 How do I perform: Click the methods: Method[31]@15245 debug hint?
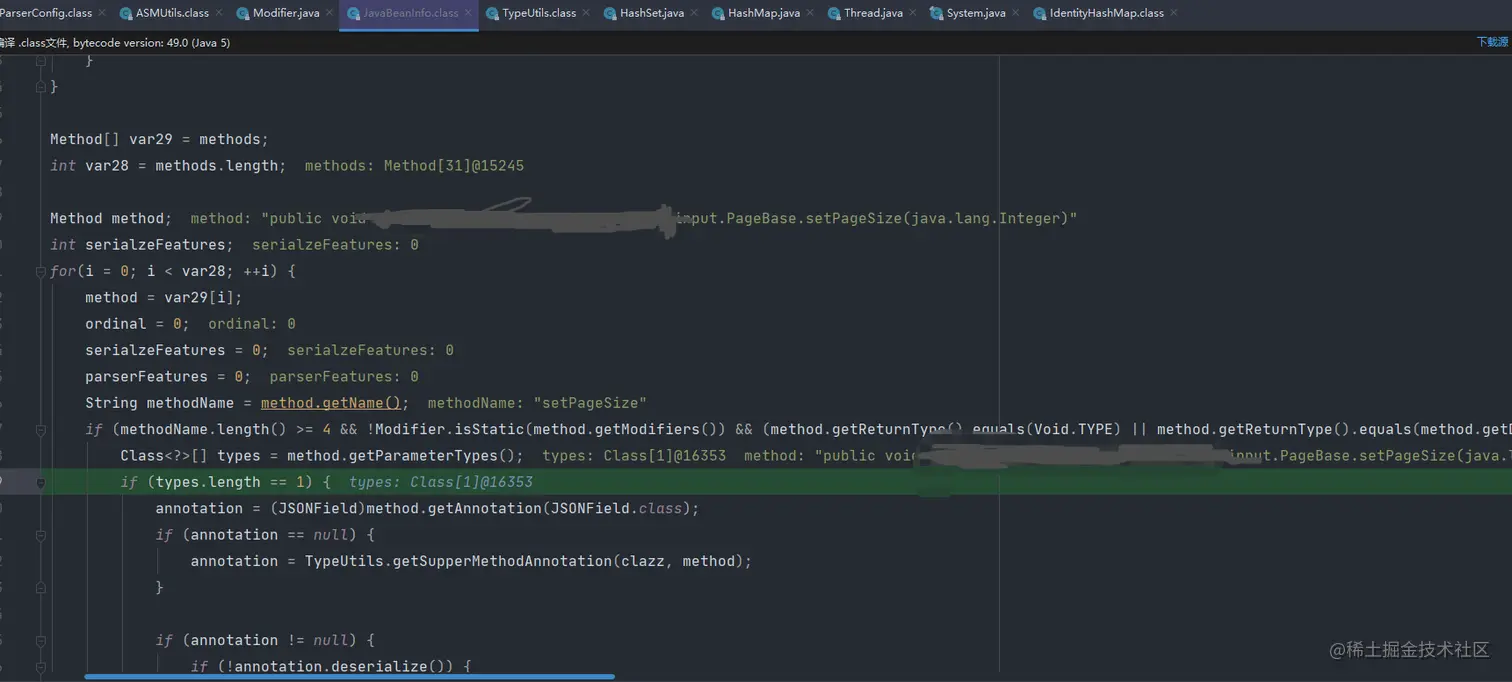[x=414, y=165]
